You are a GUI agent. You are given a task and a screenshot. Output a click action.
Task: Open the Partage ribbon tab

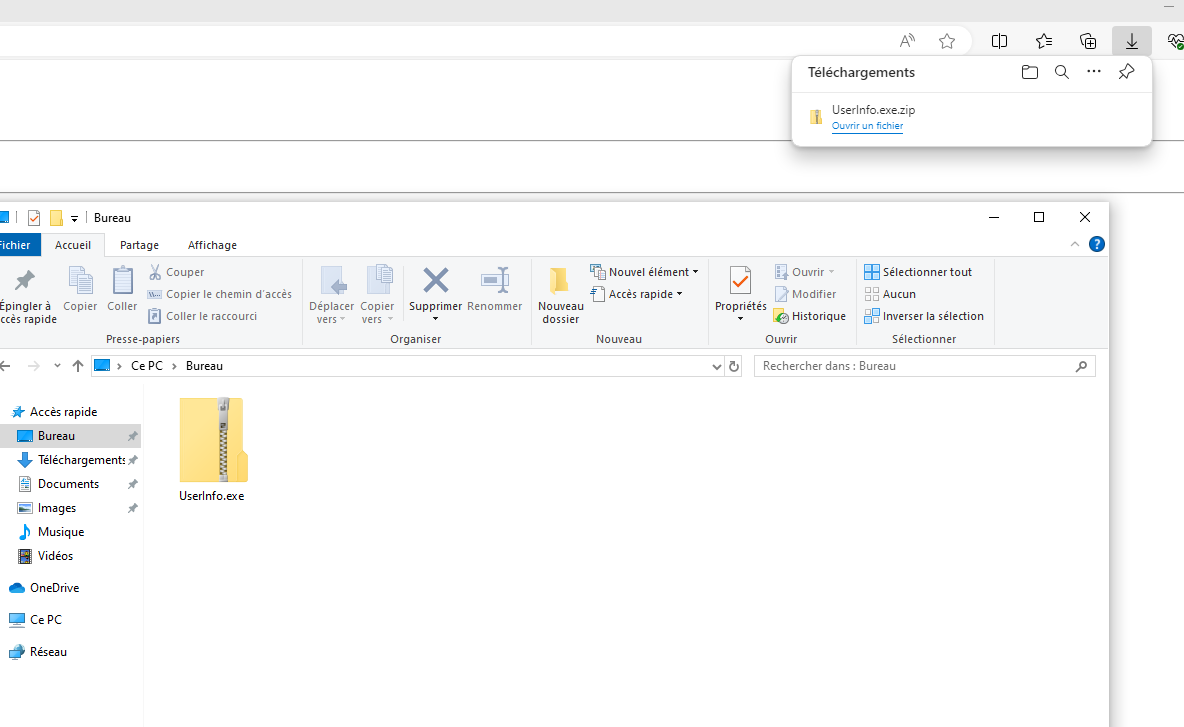click(x=139, y=245)
